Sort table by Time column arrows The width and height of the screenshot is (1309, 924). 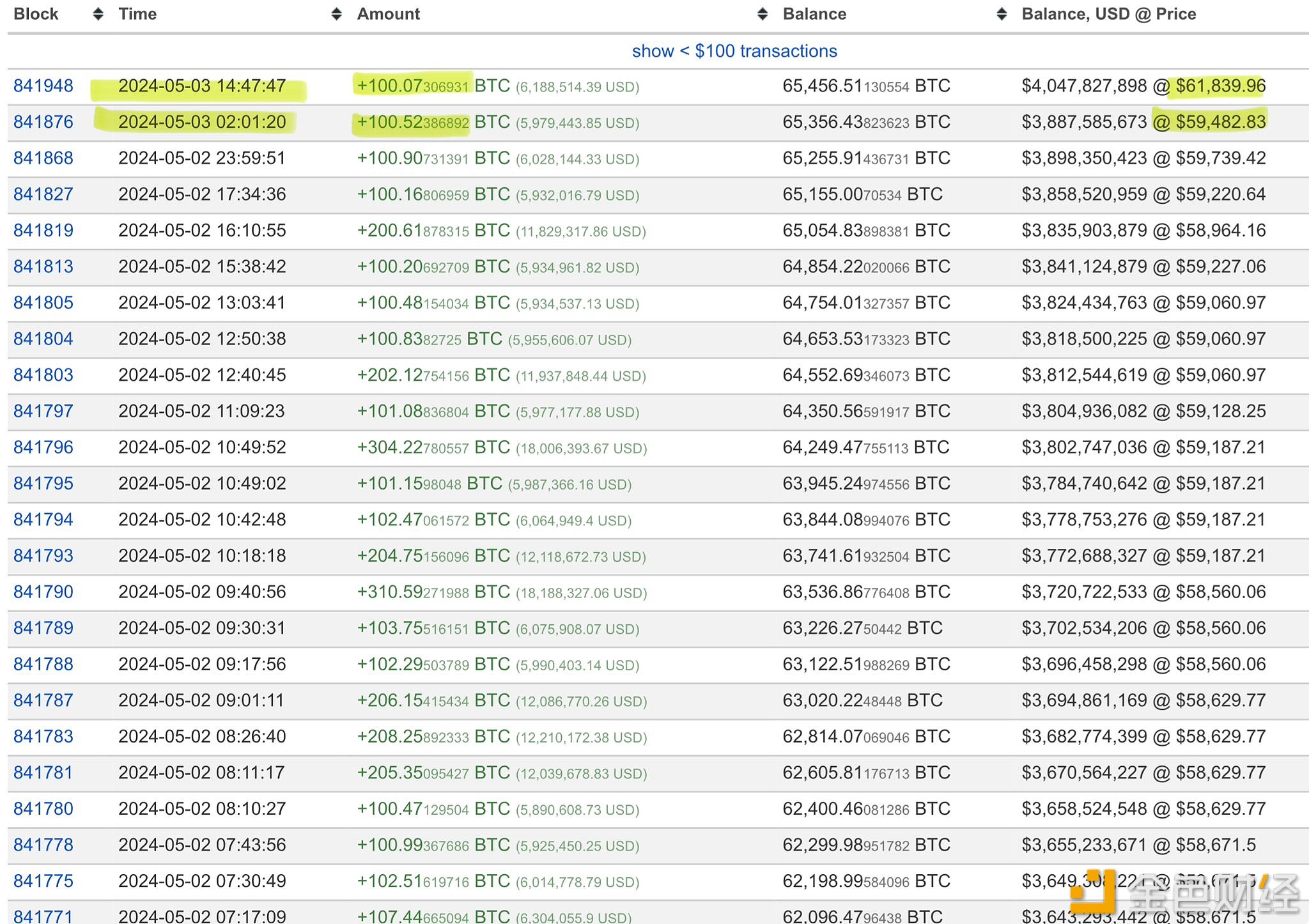pos(336,14)
